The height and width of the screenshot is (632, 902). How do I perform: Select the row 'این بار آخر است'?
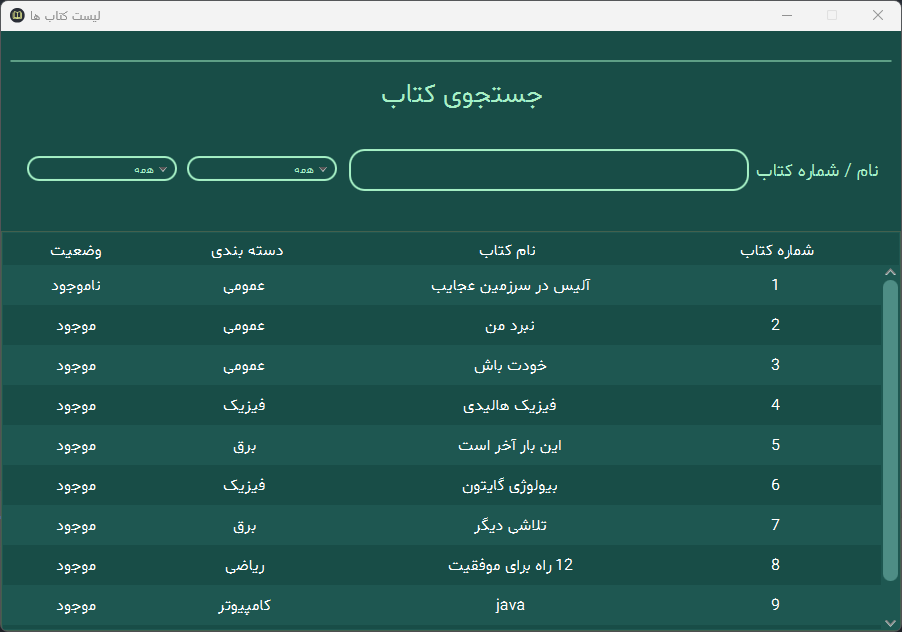click(442, 445)
